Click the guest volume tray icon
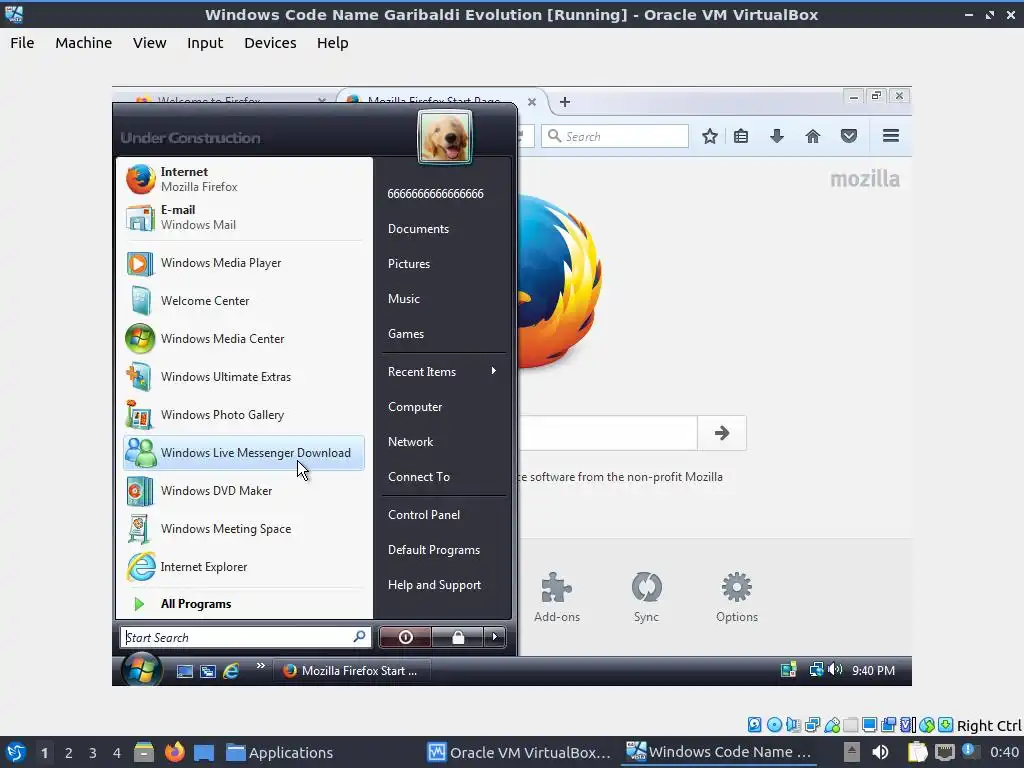Viewport: 1024px width, 768px height. click(x=835, y=670)
